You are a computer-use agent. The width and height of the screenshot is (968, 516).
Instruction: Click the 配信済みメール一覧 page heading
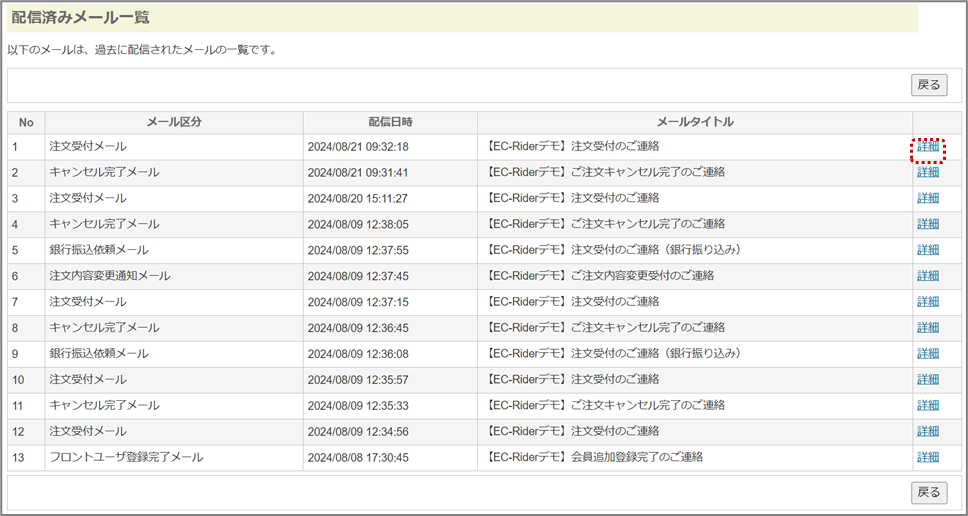pos(82,18)
